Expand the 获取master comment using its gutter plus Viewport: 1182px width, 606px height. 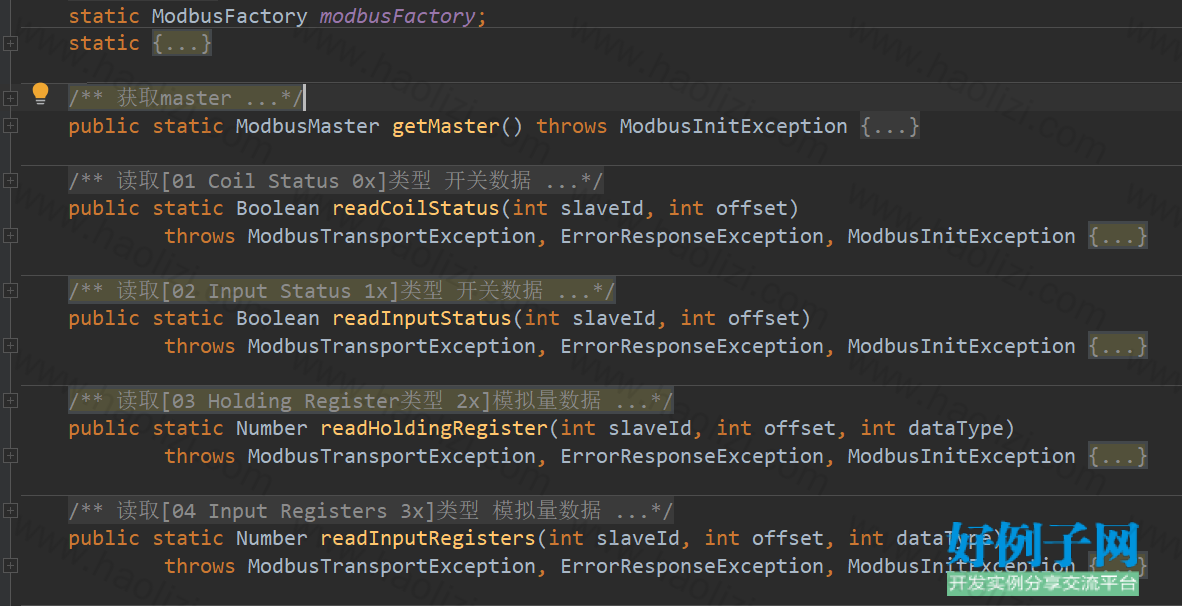tap(10, 98)
